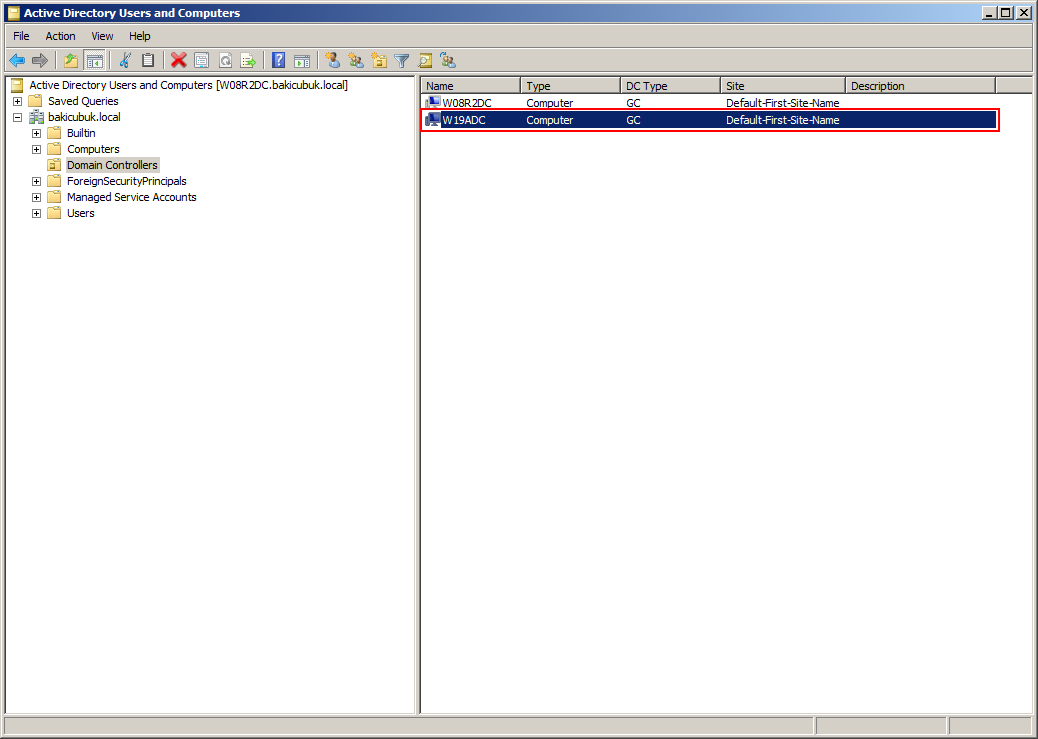Screen dimensions: 1038x739
Task: Go up one level with folder icon
Action: coord(71,61)
